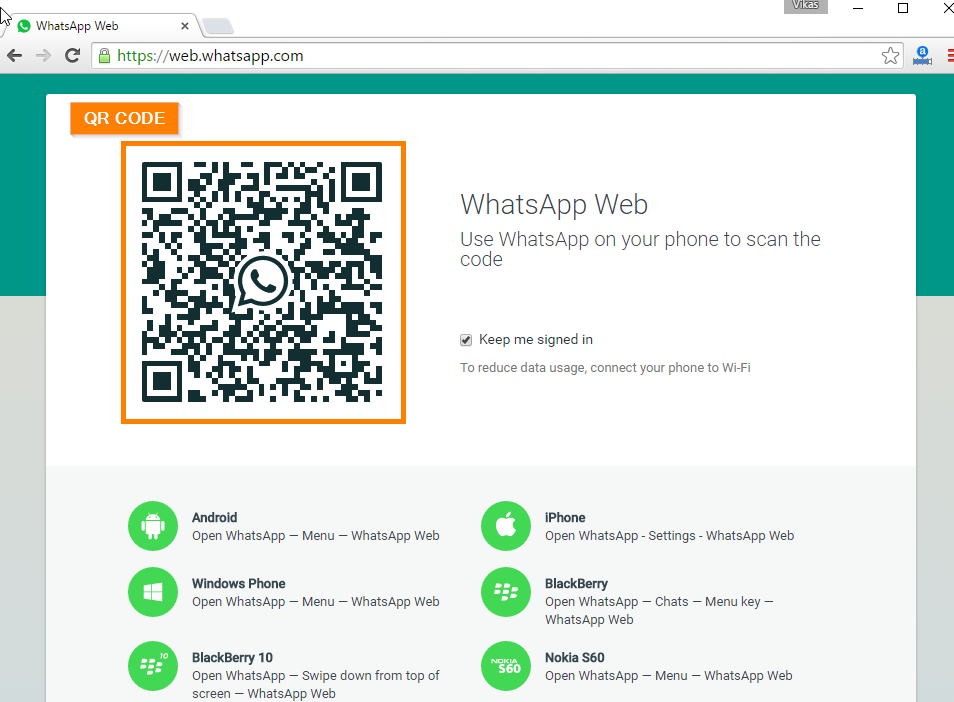Screen dimensions: 954x702
Task: Click the BlackBerry "Chats — Menu key" instruction
Action: (x=659, y=611)
